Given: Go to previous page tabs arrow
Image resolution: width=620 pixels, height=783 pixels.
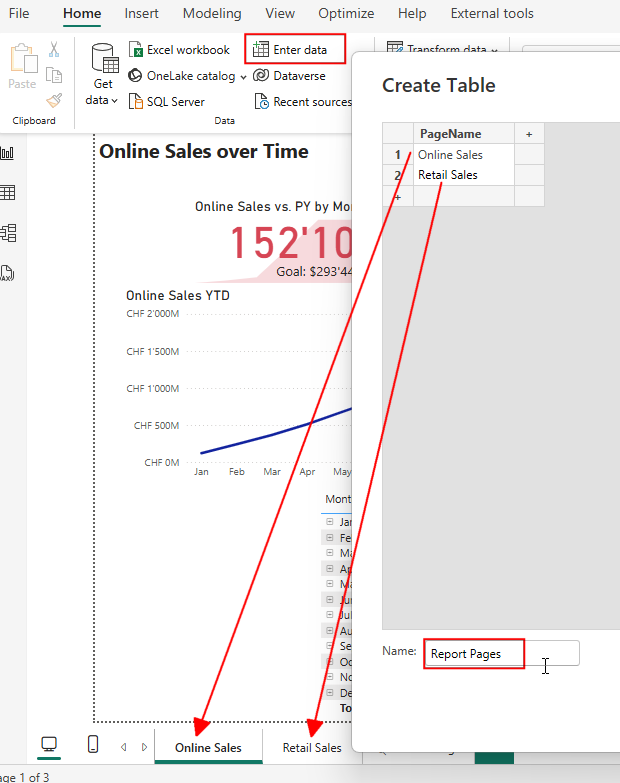Looking at the screenshot, I should pos(123,748).
